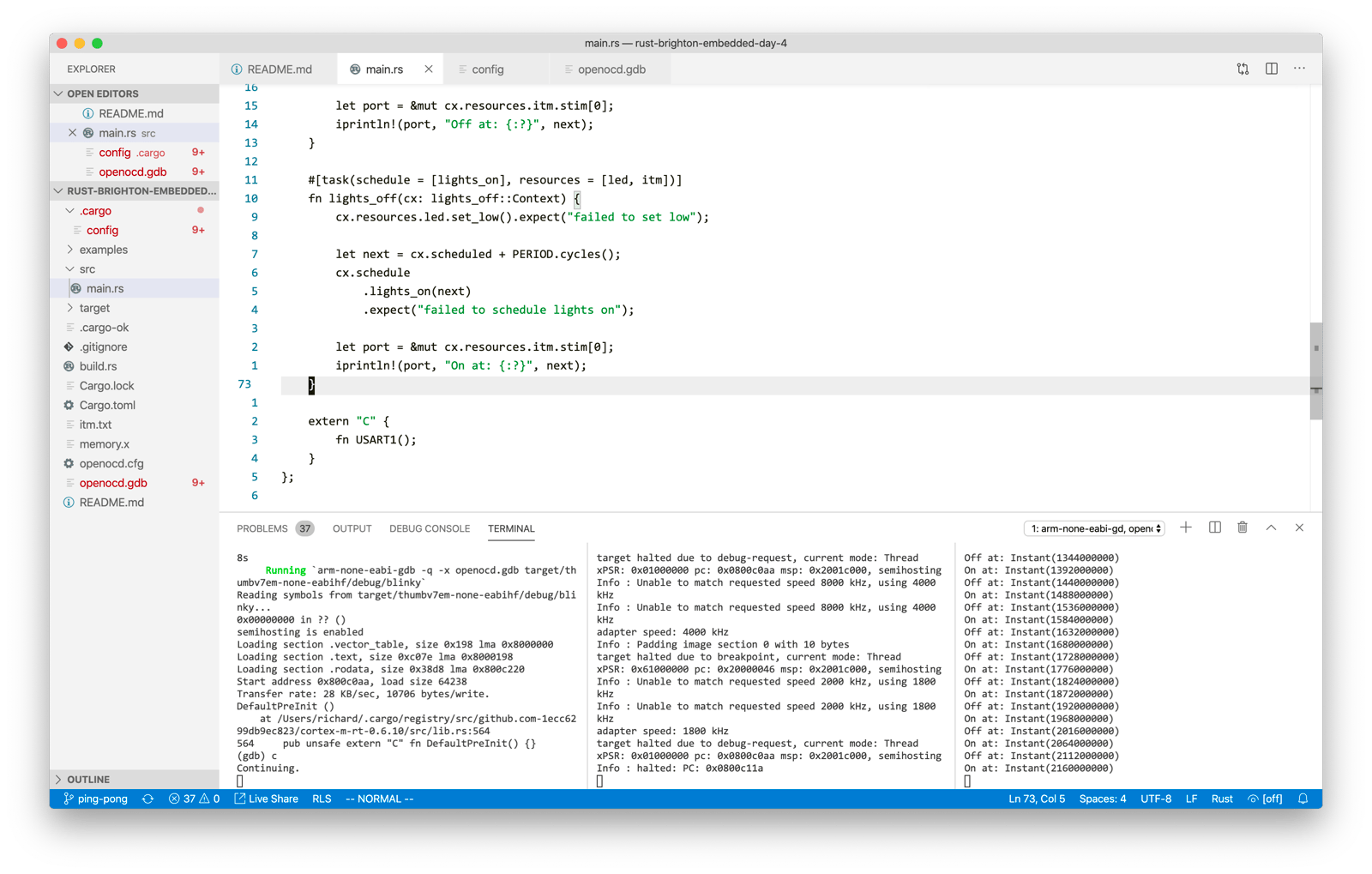Click the extern "C" code line
This screenshot has width=1372, height=874.
click(348, 421)
